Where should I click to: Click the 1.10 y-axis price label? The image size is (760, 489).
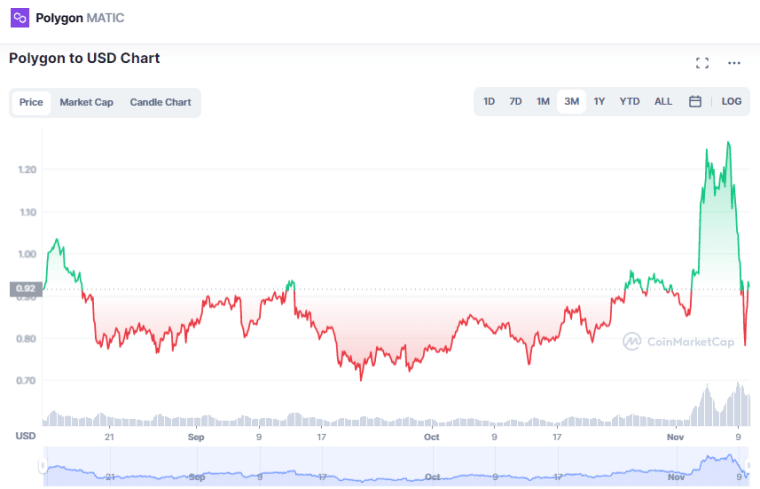point(28,212)
